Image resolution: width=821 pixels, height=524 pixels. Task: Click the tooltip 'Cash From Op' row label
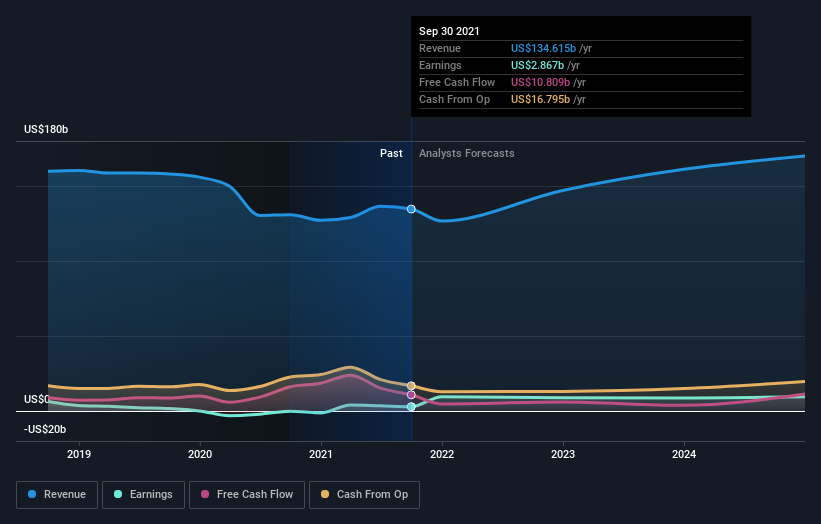[x=454, y=99]
